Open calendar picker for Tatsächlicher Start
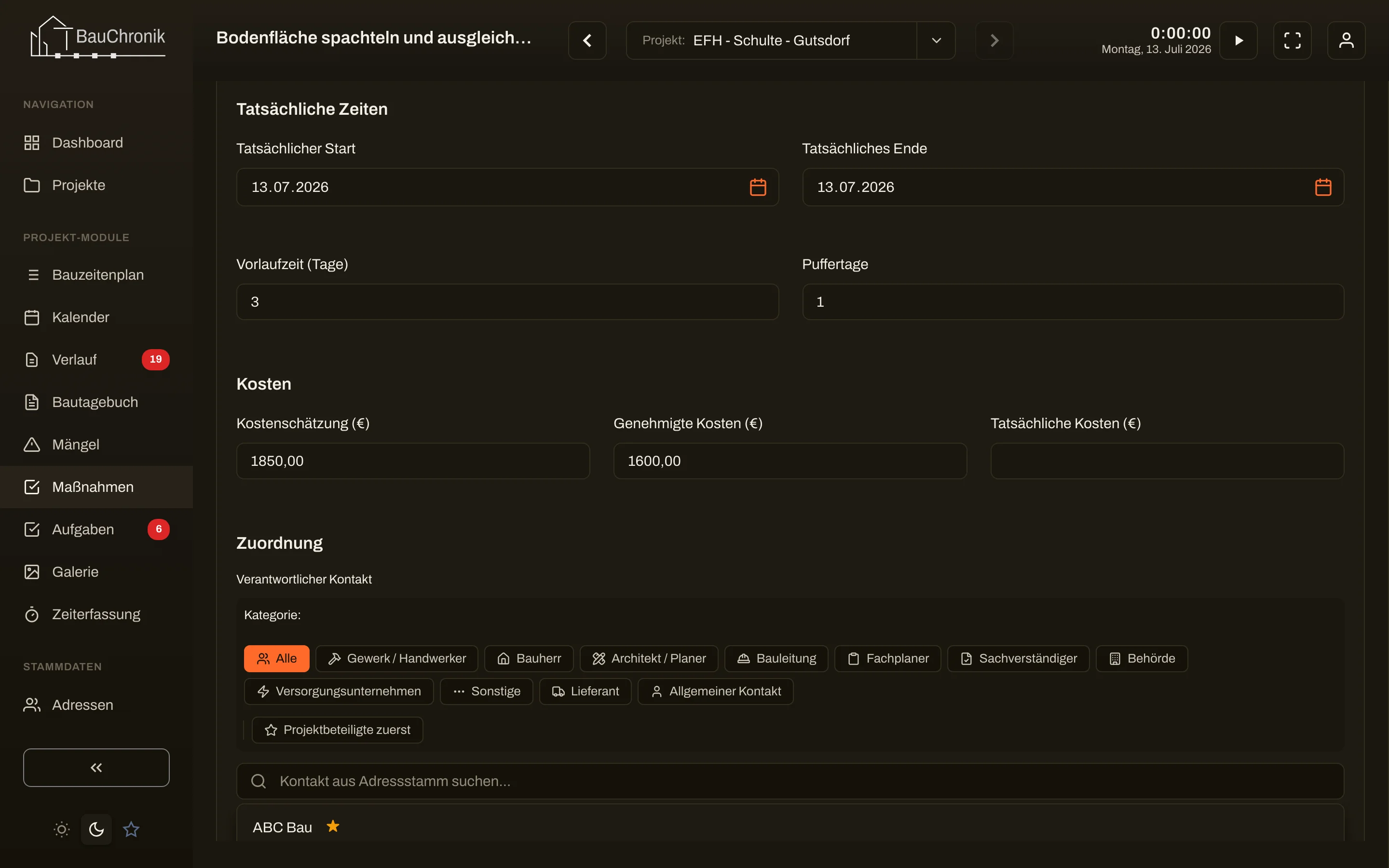Screen dimensions: 1389x868 click(x=758, y=187)
